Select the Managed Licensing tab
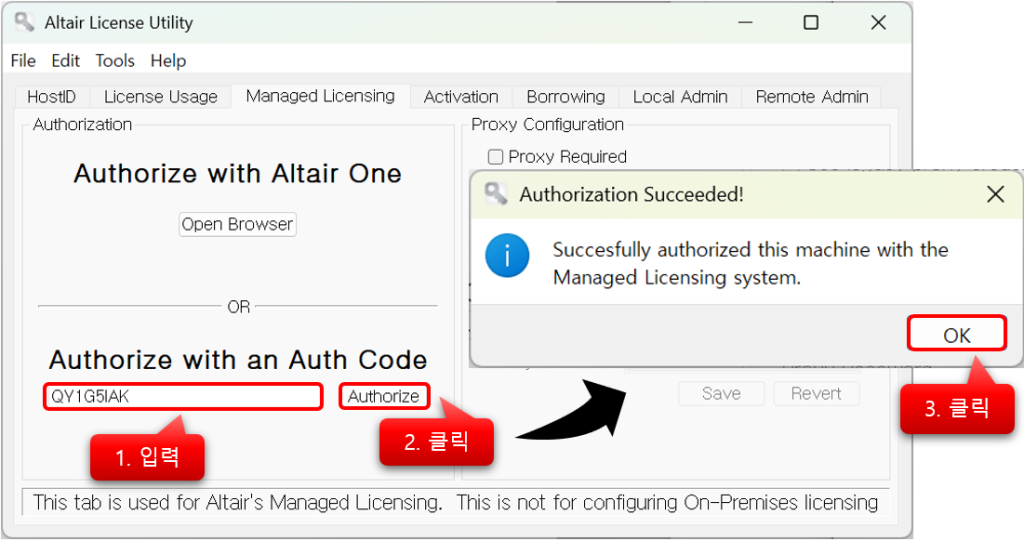 click(x=321, y=96)
